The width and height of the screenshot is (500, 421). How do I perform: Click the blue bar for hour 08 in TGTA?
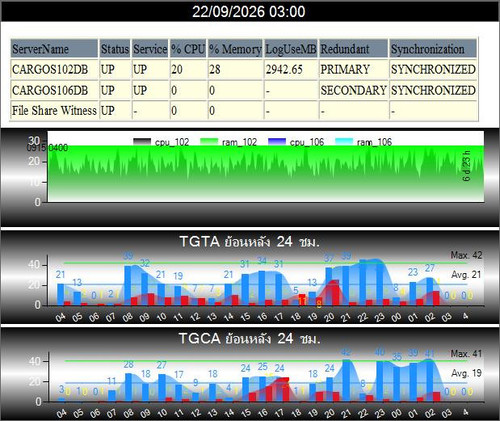pos(128,285)
